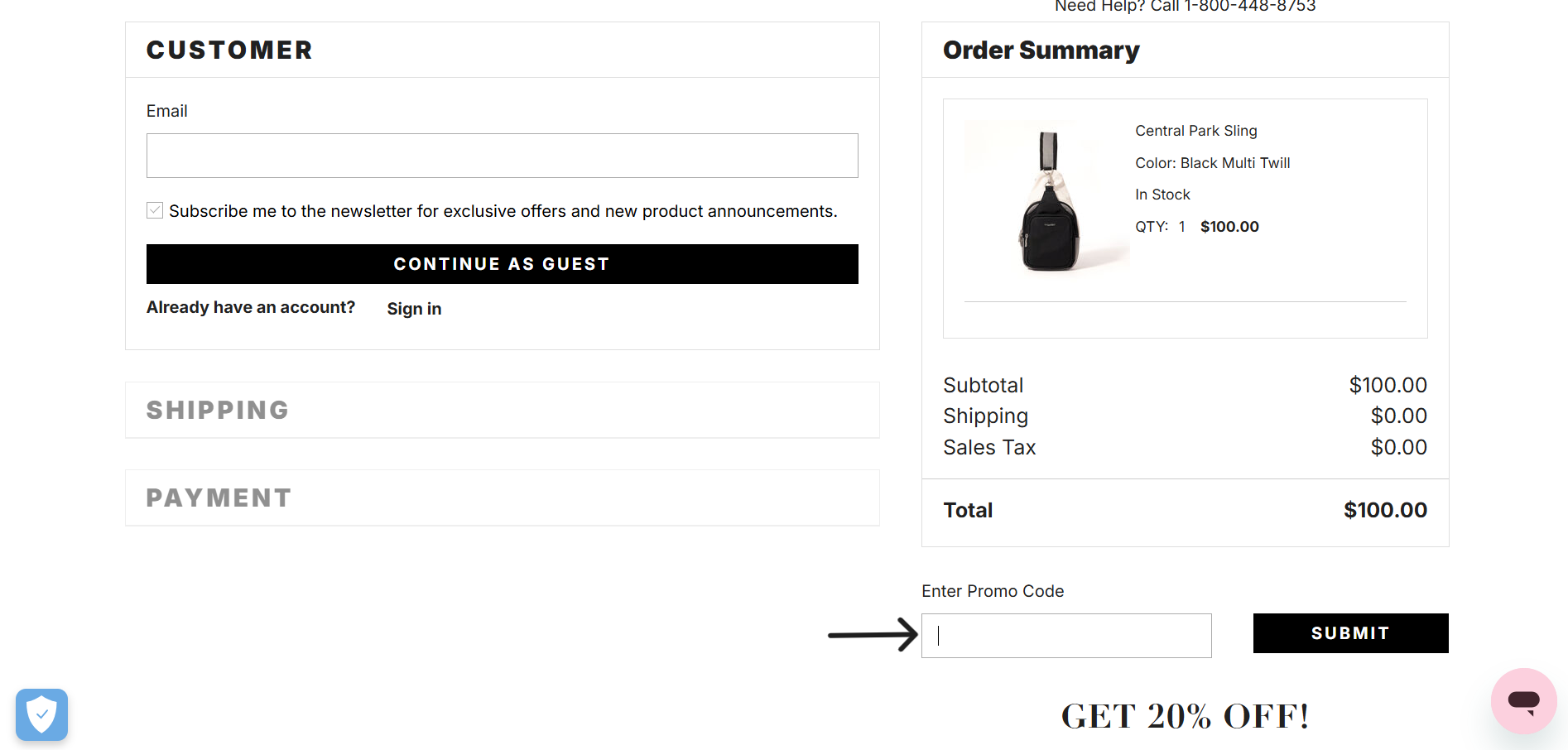Click the Subtotal amount of $100.00
This screenshot has height=750, width=1568.
(1388, 385)
